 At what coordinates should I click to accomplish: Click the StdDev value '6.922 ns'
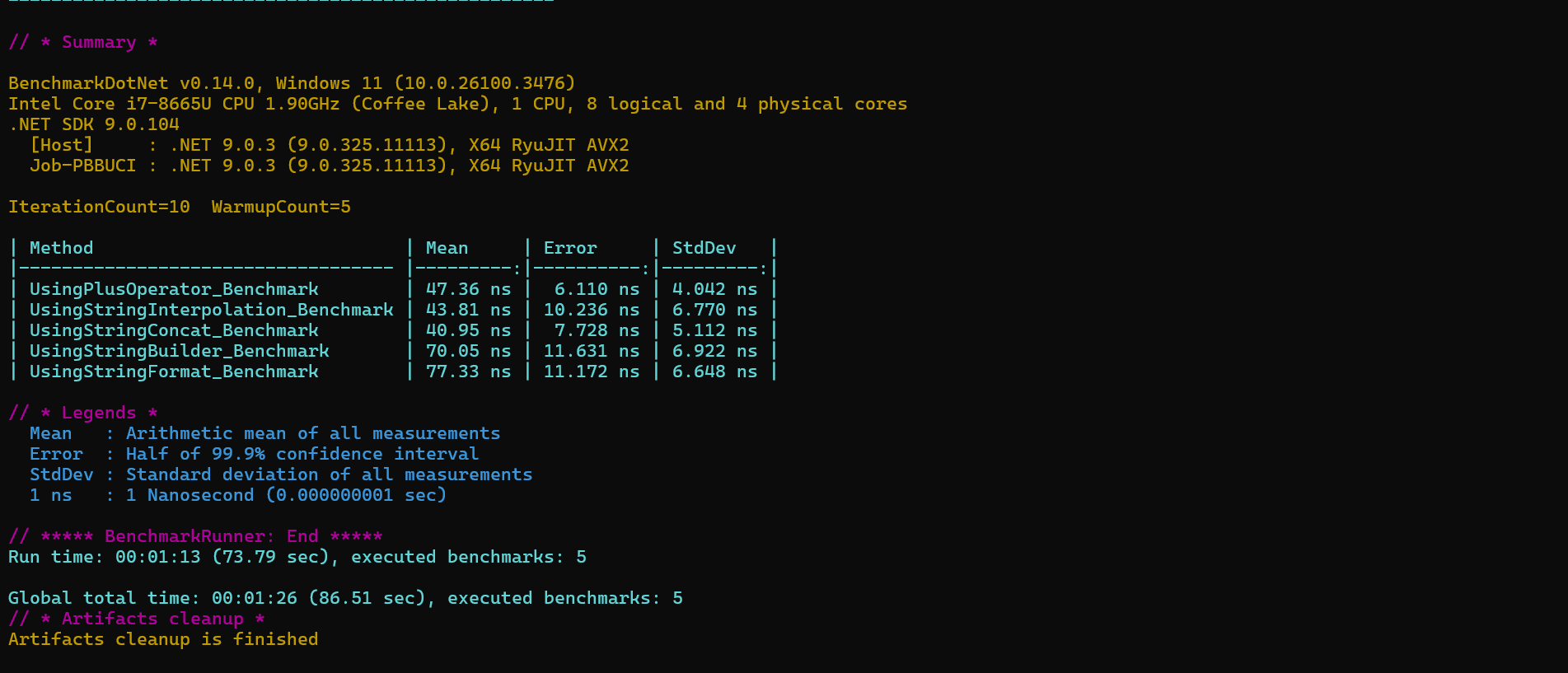(714, 351)
